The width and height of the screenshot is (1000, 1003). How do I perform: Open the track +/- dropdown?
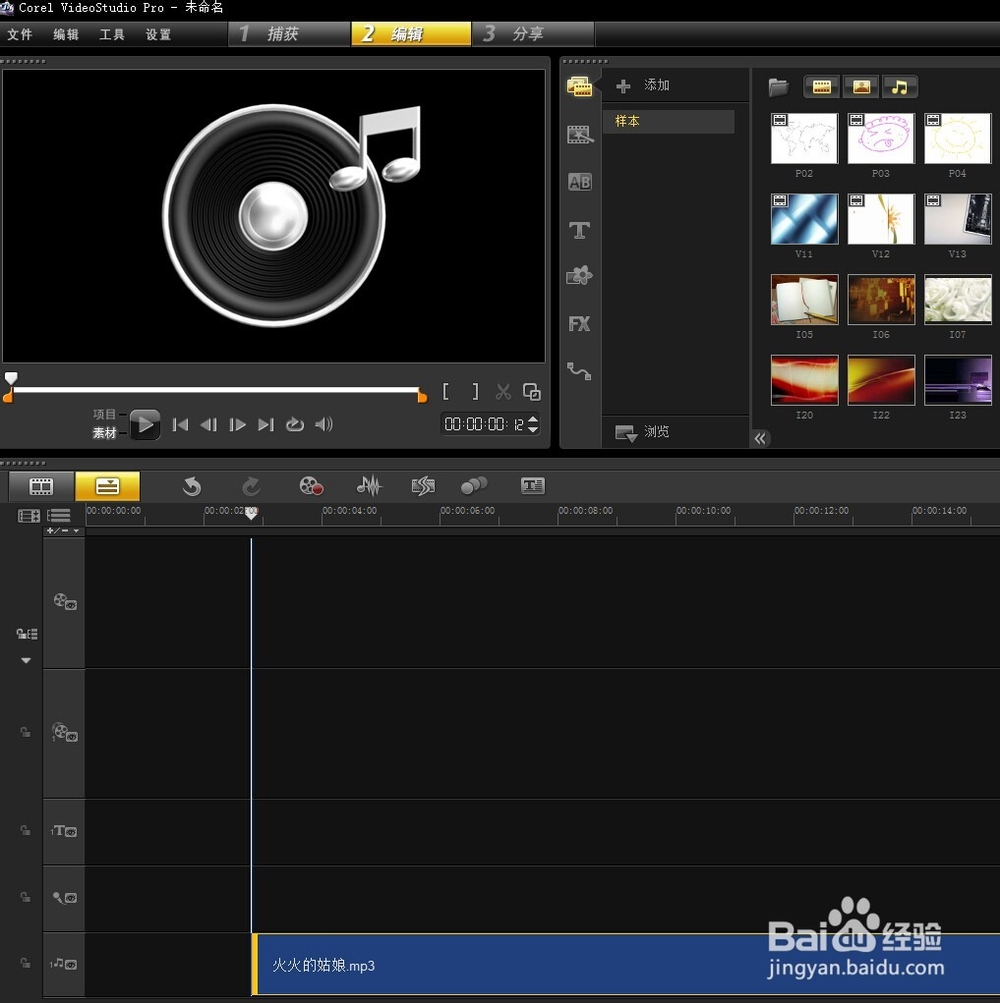point(63,531)
